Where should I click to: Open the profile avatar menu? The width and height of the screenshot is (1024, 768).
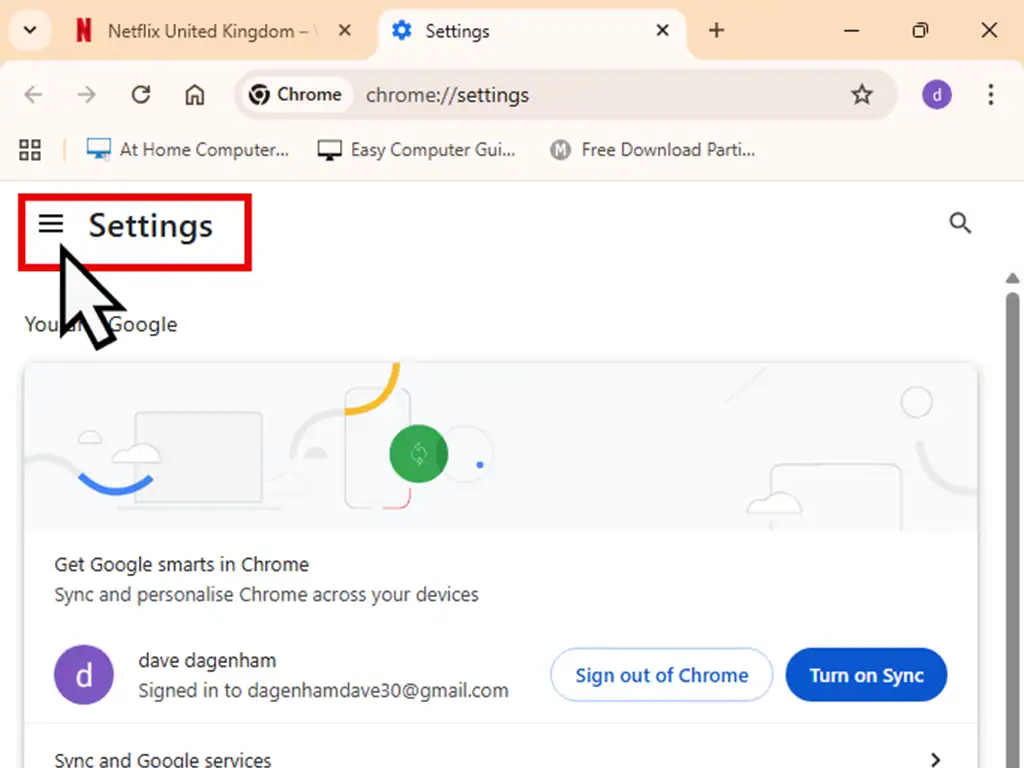(936, 94)
